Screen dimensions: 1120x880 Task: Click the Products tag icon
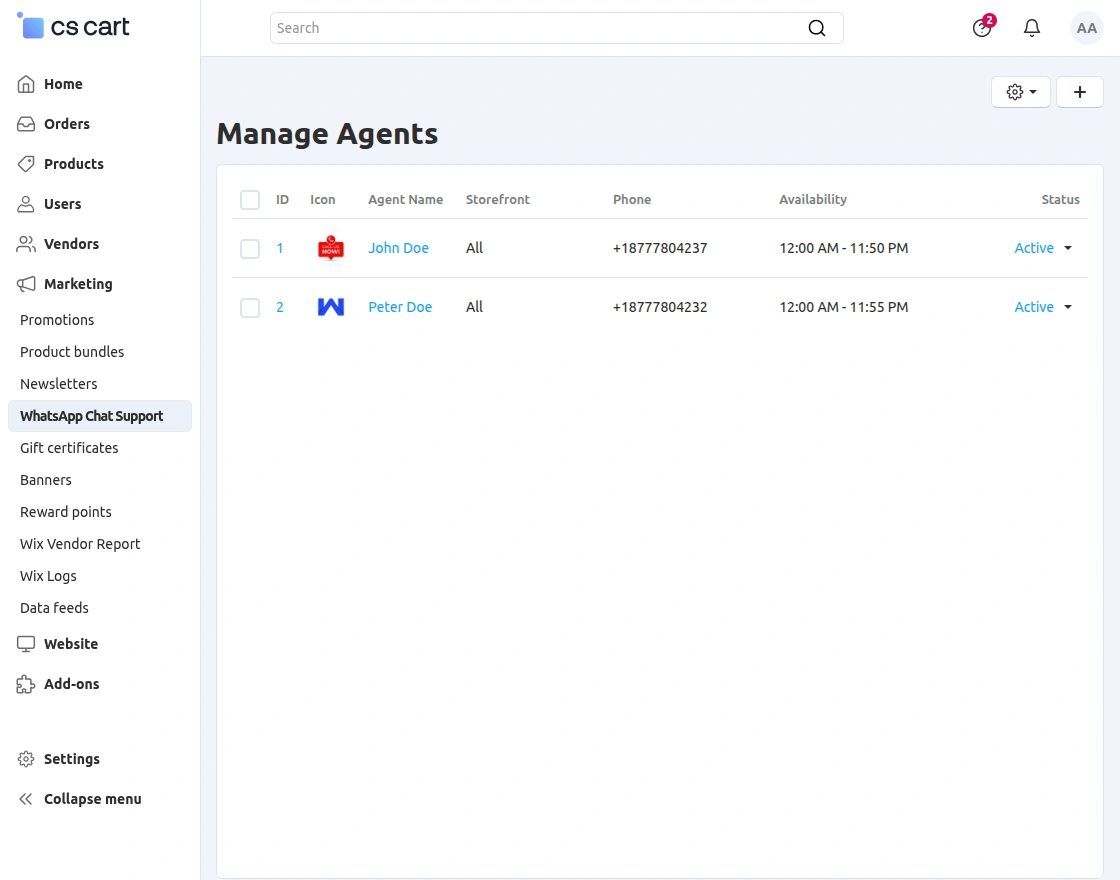26,164
